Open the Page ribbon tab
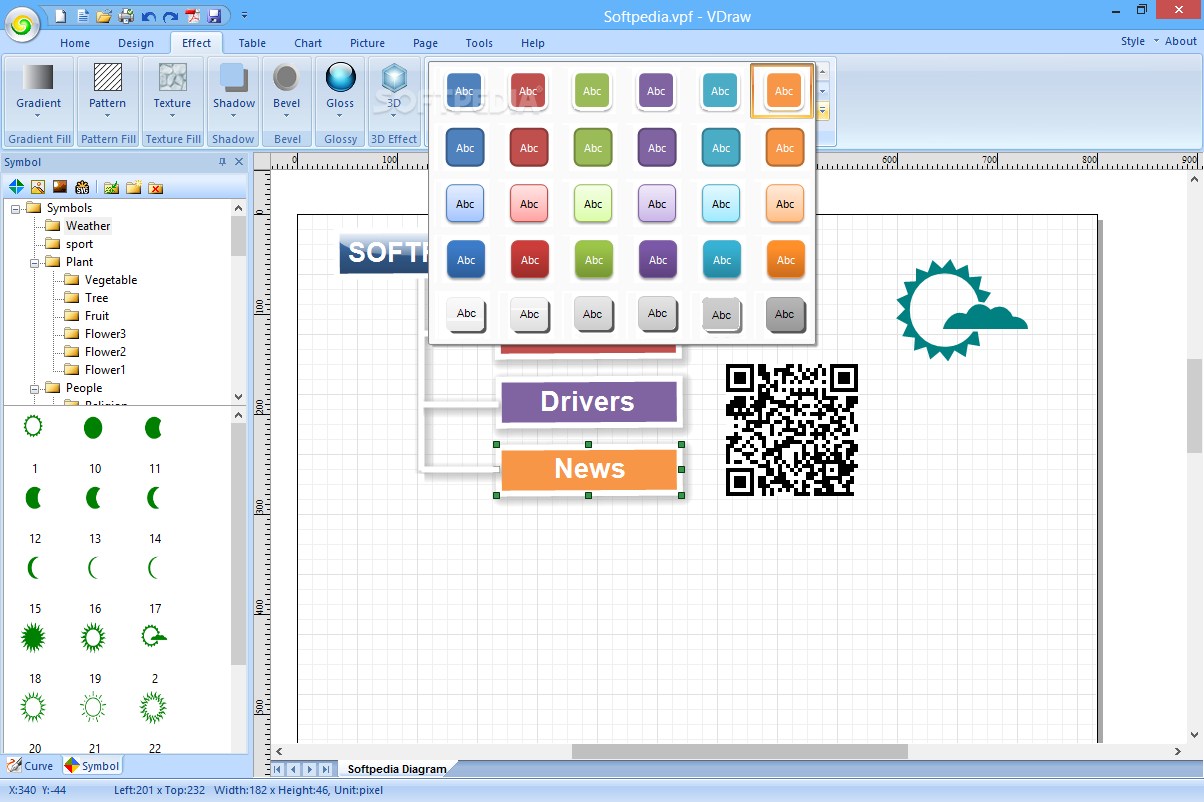This screenshot has height=802, width=1204. 425,43
